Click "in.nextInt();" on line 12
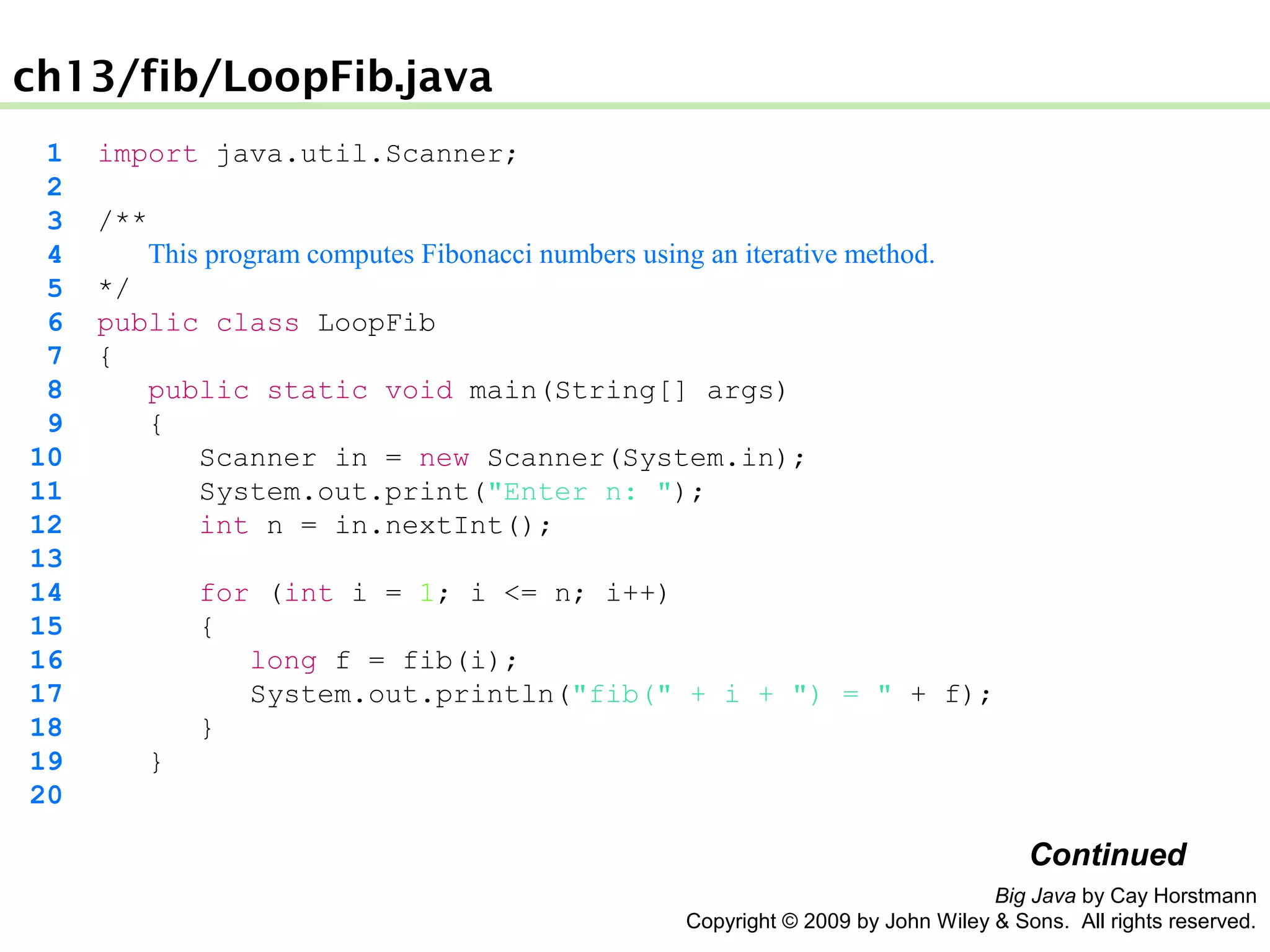Viewport: 1270px width, 952px height. point(442,526)
